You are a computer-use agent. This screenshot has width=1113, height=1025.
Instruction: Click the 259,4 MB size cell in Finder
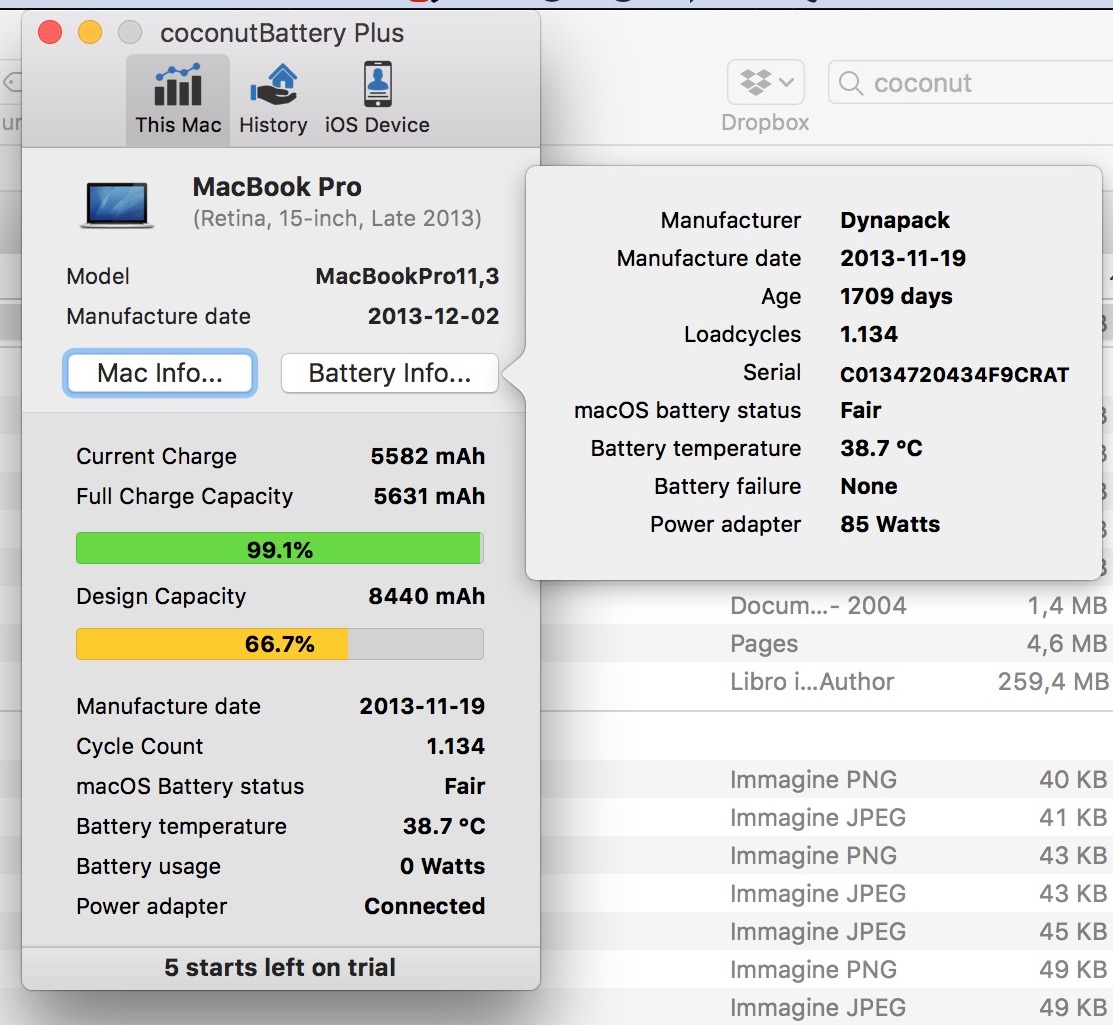click(1053, 681)
